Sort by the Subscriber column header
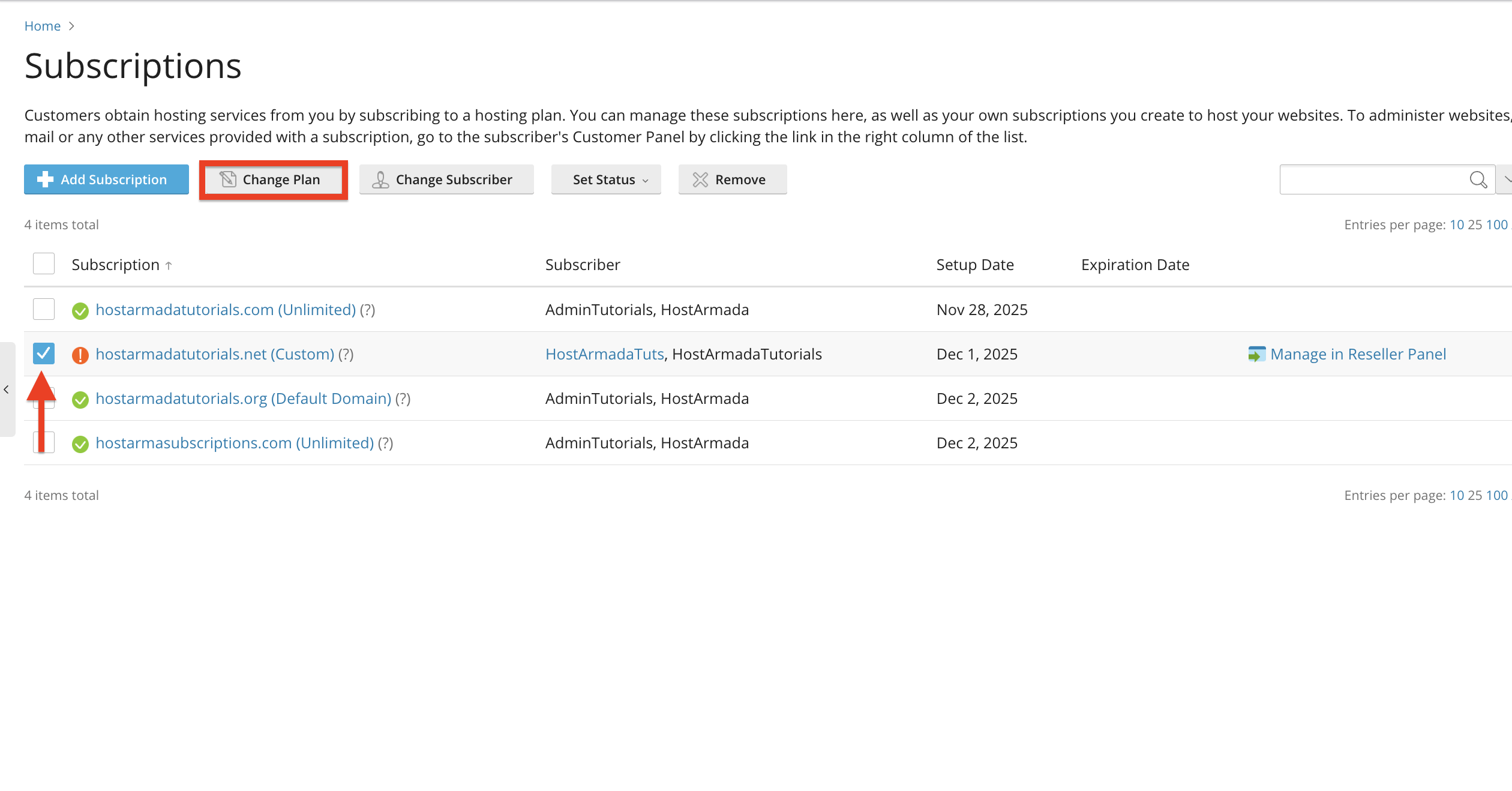Screen dimensions: 1512x791 click(583, 265)
